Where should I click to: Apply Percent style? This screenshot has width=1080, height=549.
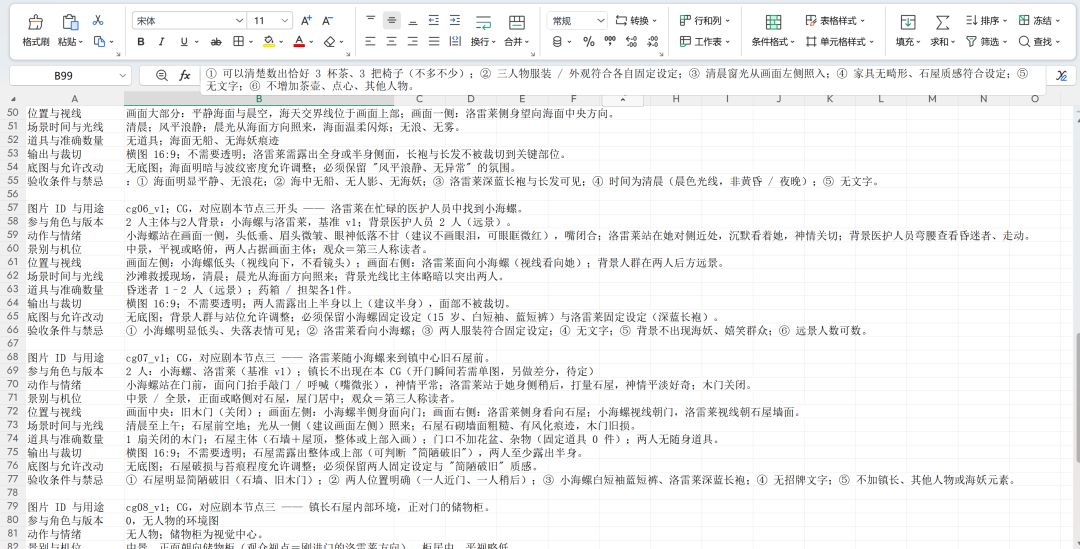point(588,42)
